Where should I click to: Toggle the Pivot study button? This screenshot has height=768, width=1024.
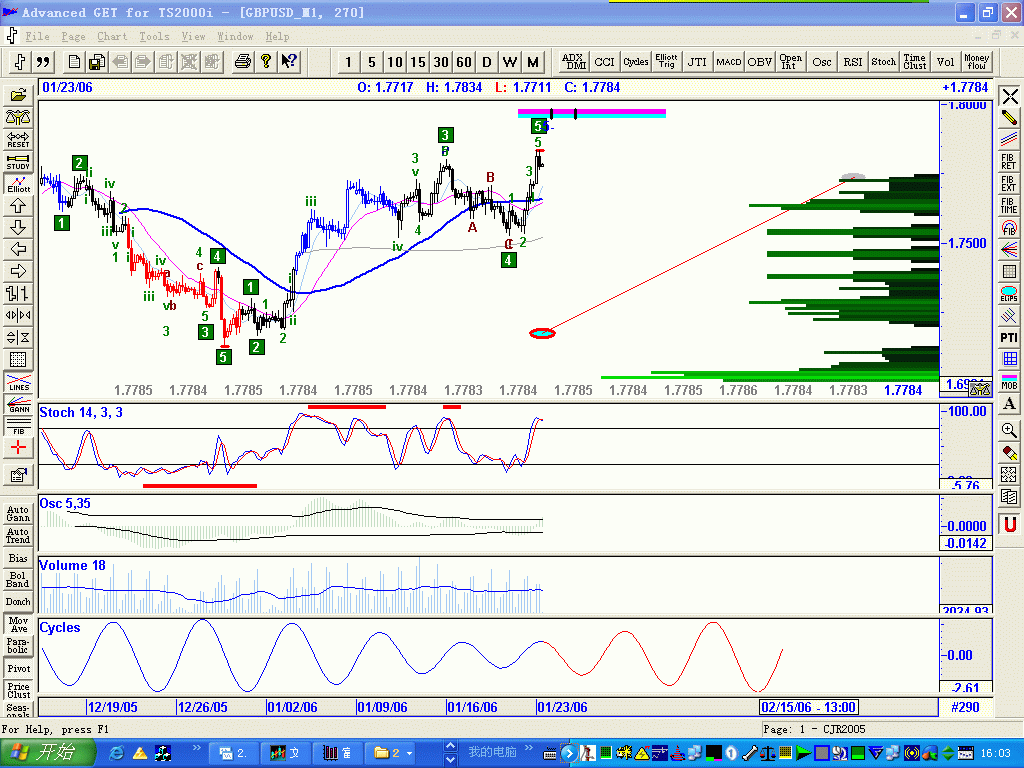coord(18,668)
